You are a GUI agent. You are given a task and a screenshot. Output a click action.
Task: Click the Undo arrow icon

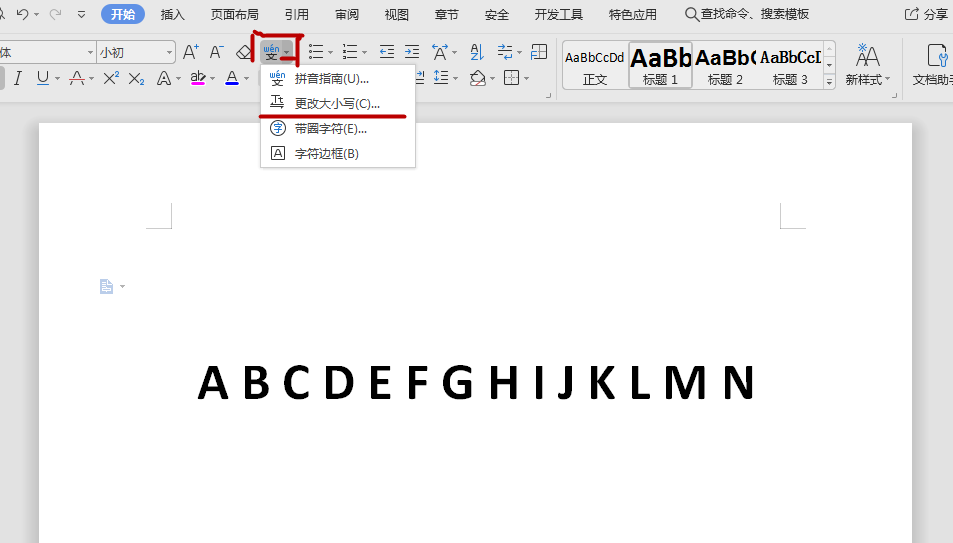point(22,13)
